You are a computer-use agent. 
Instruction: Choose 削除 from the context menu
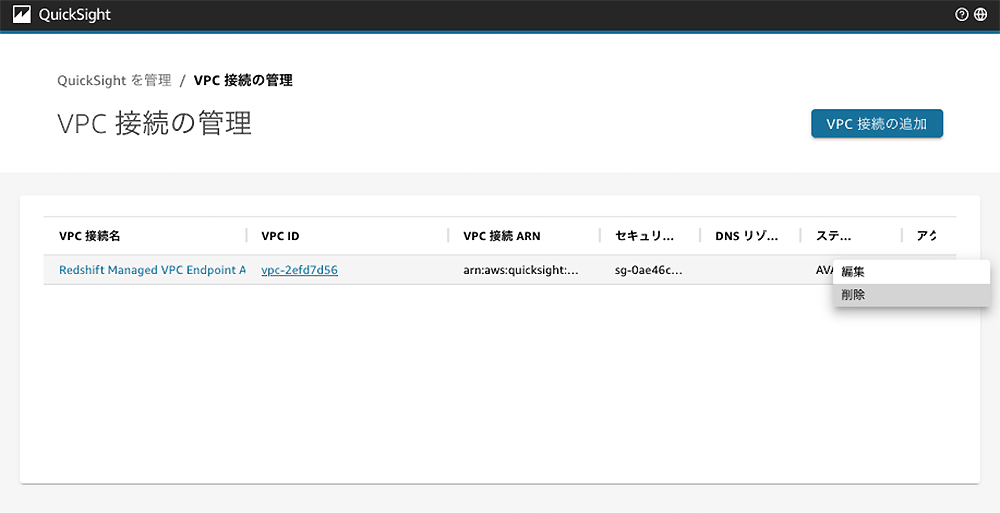tap(911, 295)
